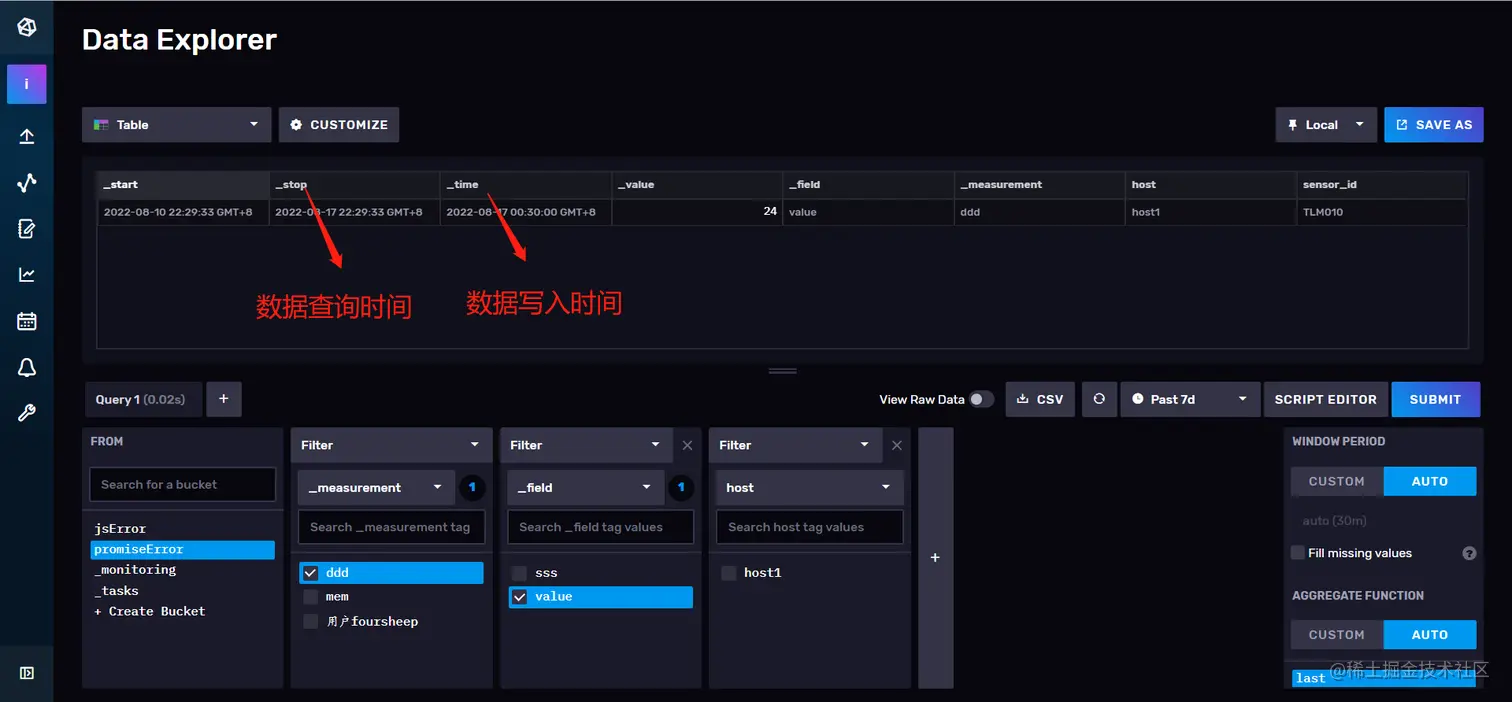Switch window period to CUSTOM
1512x702 pixels.
1337,481
